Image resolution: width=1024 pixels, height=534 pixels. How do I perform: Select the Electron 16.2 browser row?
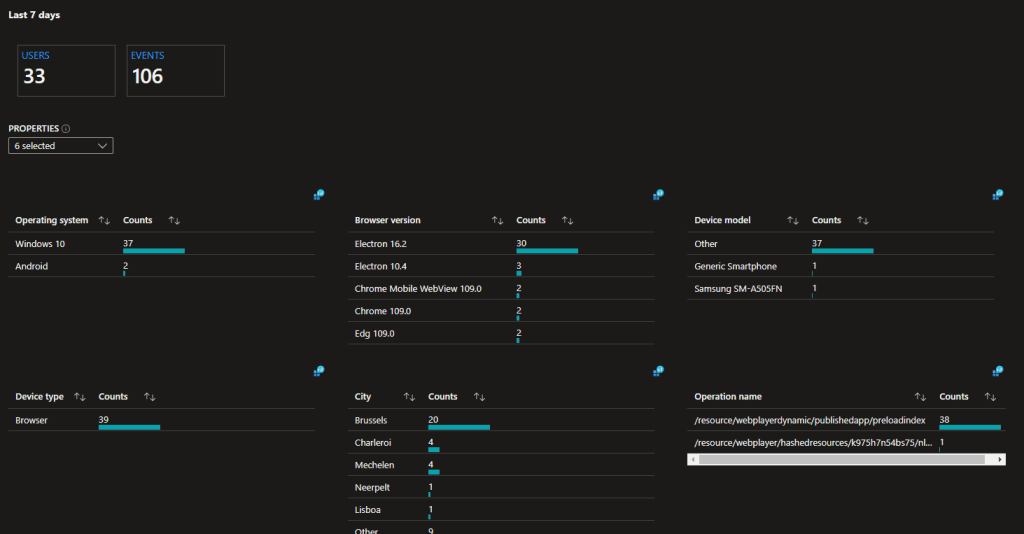tap(381, 244)
